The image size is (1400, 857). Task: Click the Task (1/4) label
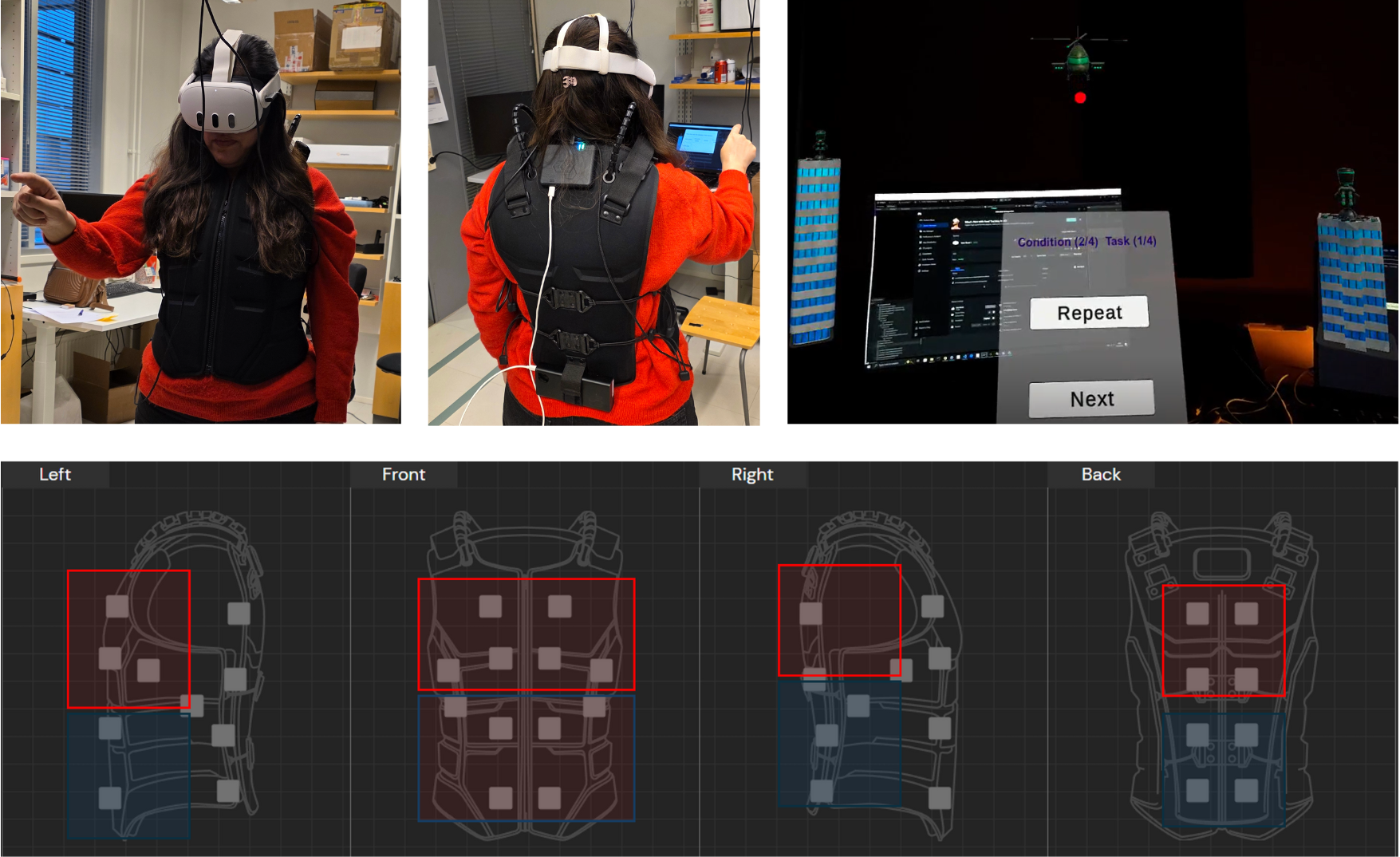click(1130, 241)
